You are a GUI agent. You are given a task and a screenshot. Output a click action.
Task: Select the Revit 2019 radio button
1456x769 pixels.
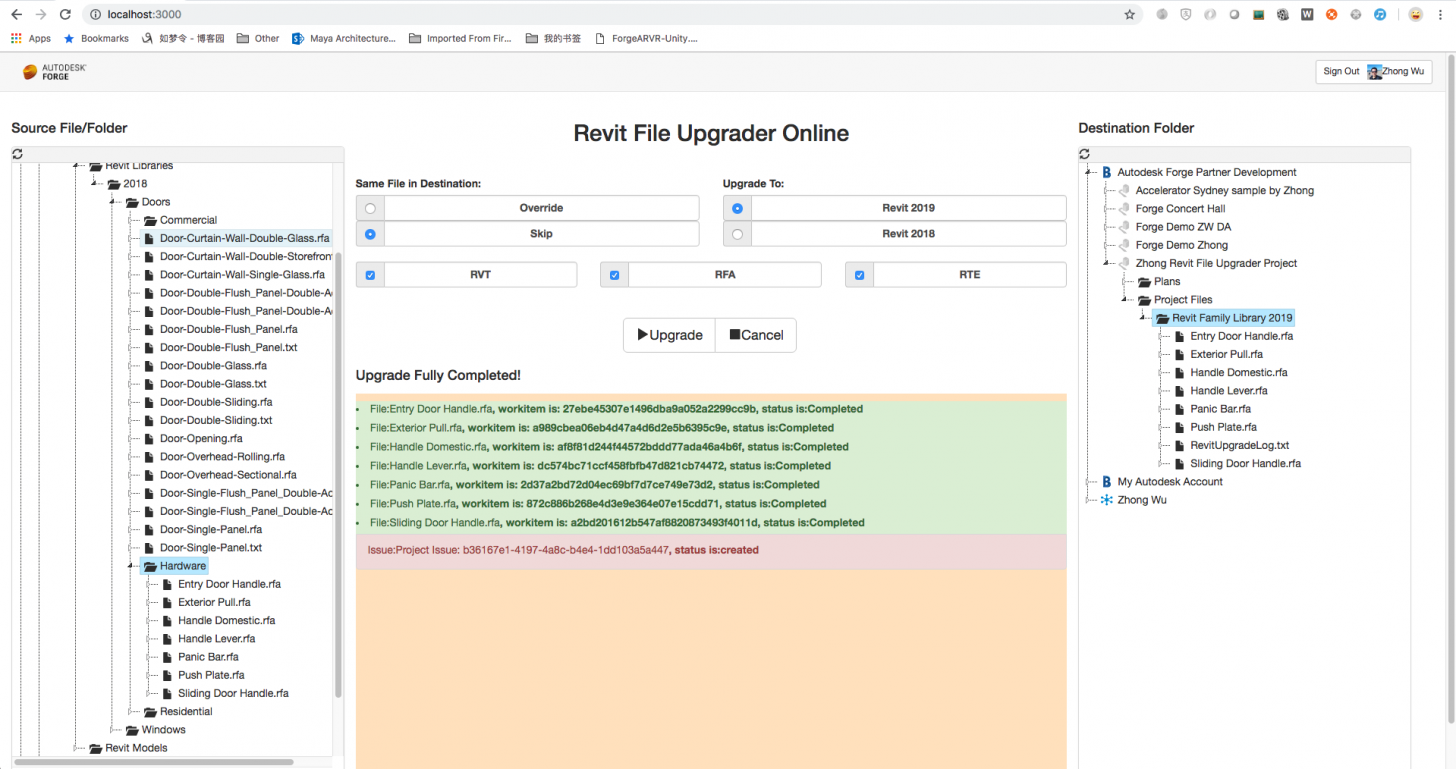coord(737,208)
